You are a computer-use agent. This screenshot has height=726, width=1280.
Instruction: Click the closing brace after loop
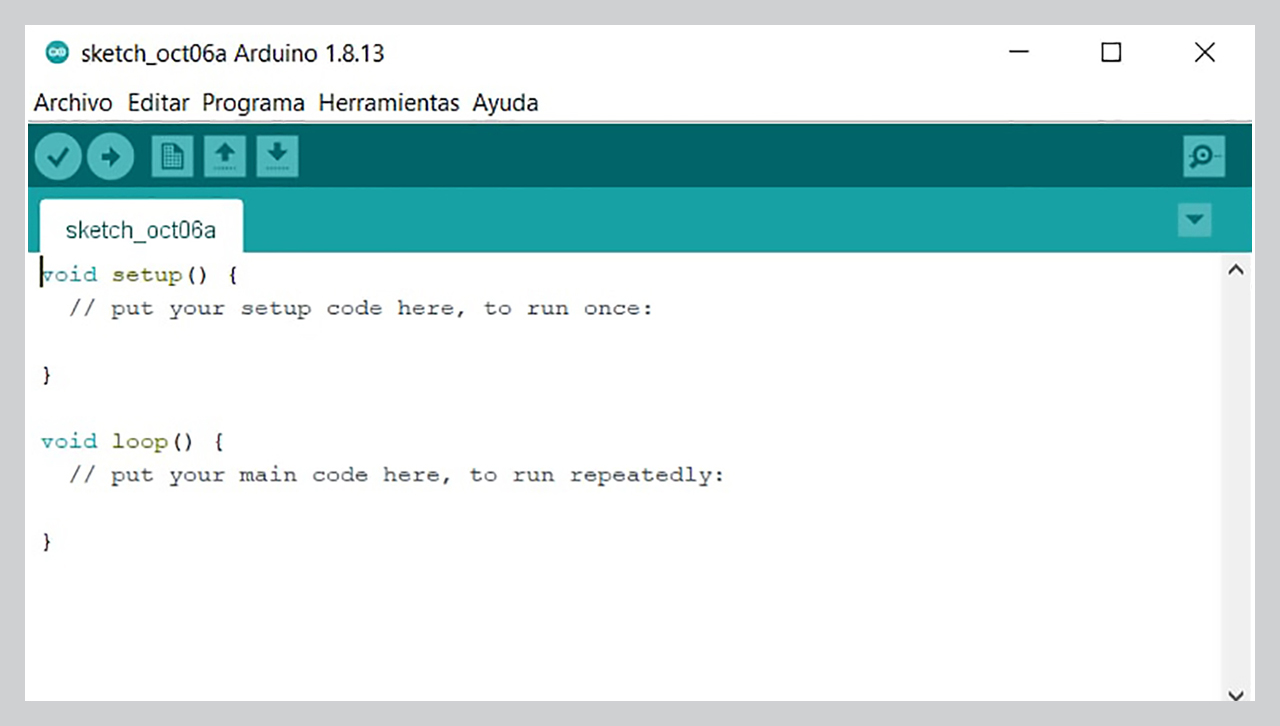click(x=46, y=541)
